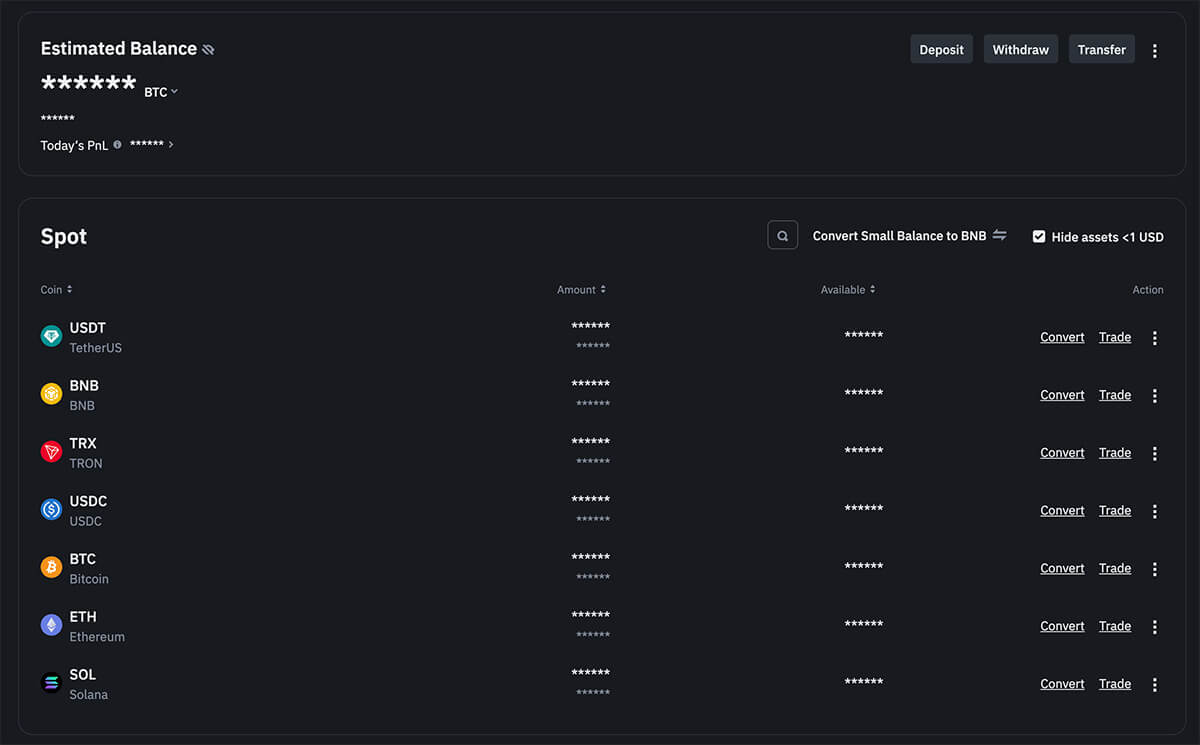
Task: Toggle balance visibility next to Estimated Balance
Action: click(x=208, y=47)
